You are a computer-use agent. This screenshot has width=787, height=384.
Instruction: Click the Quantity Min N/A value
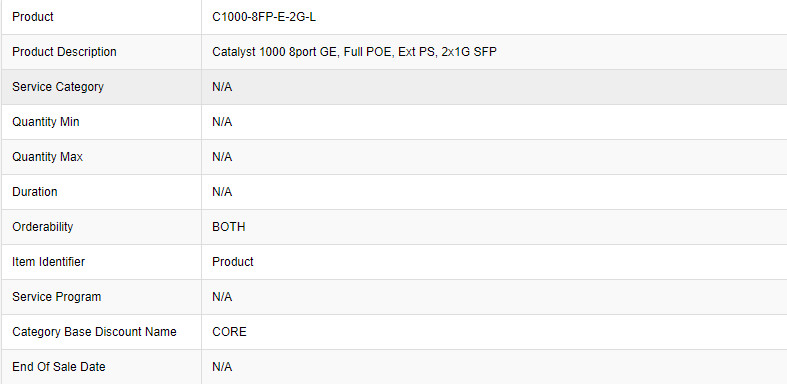222,122
